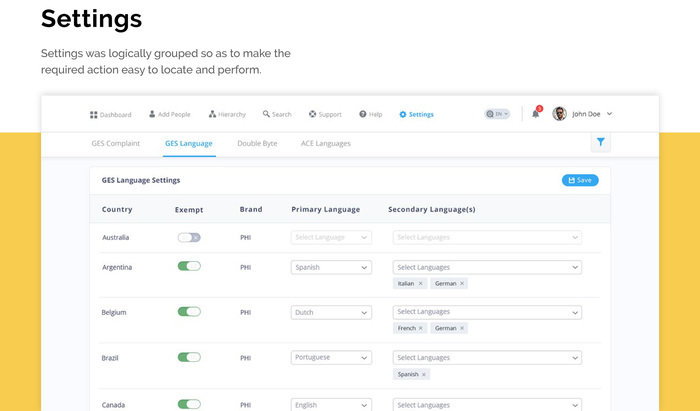
Task: Open Brazil's secondary languages dropdown
Action: (x=487, y=357)
